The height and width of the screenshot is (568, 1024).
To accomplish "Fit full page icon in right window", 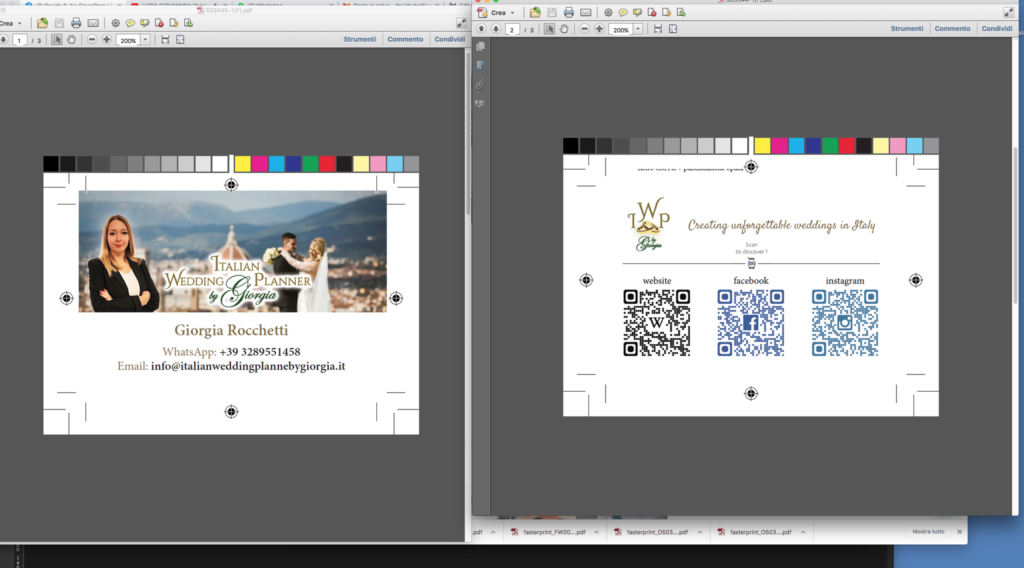I will click(673, 29).
